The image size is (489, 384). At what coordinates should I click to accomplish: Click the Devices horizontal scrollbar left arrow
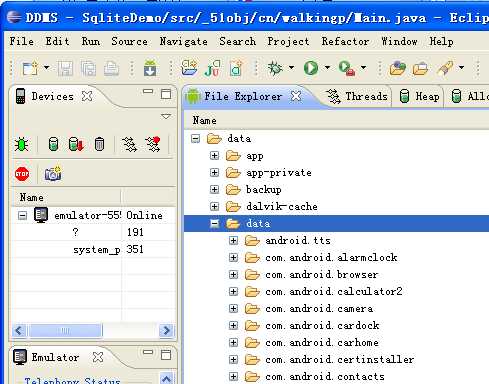tap(19, 331)
